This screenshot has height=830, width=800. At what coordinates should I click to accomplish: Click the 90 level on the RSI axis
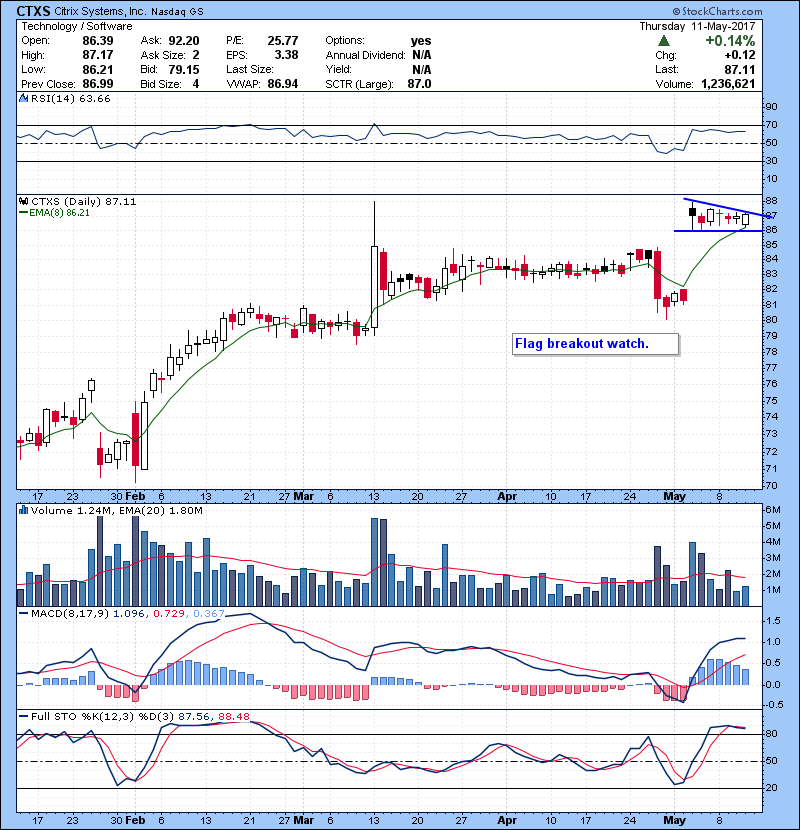(771, 106)
